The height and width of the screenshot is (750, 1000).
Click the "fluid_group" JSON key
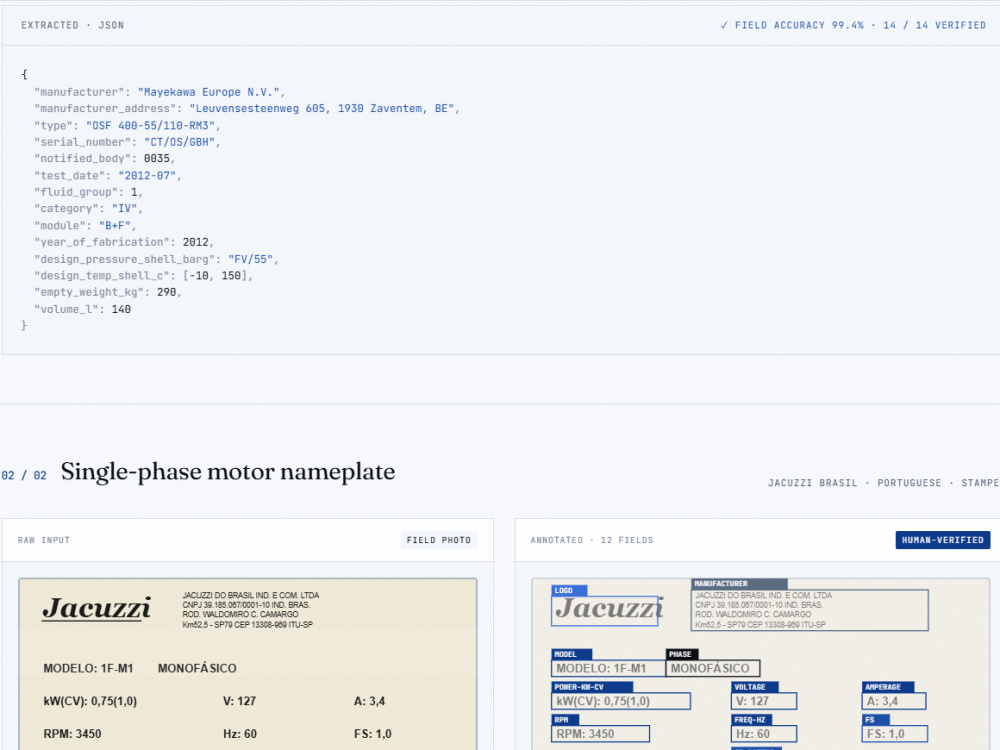tap(76, 192)
